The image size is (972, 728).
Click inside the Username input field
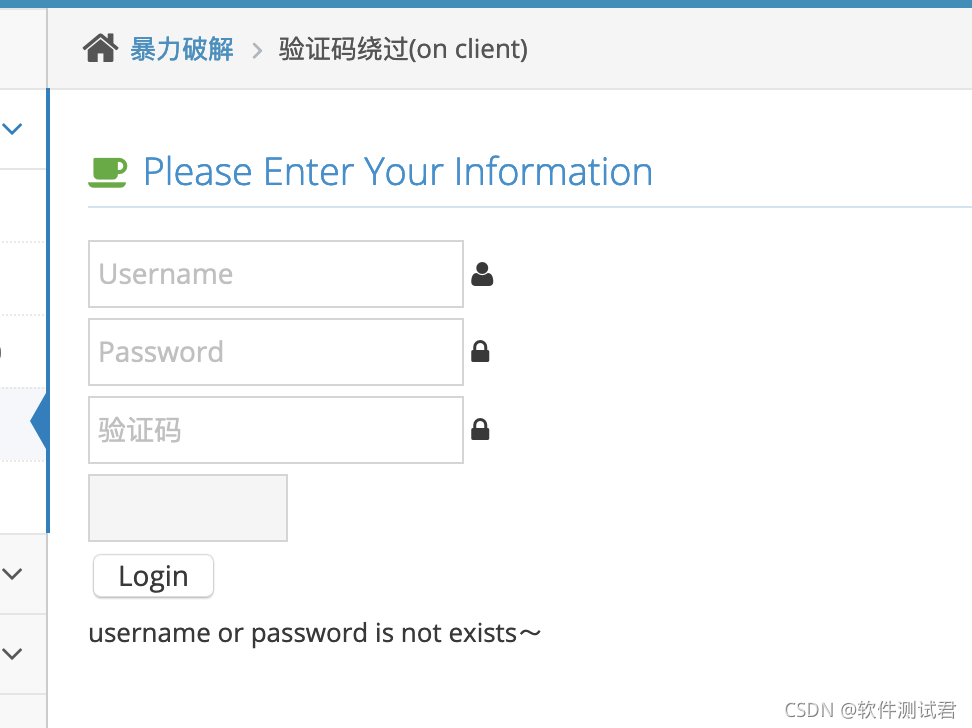(x=275, y=273)
